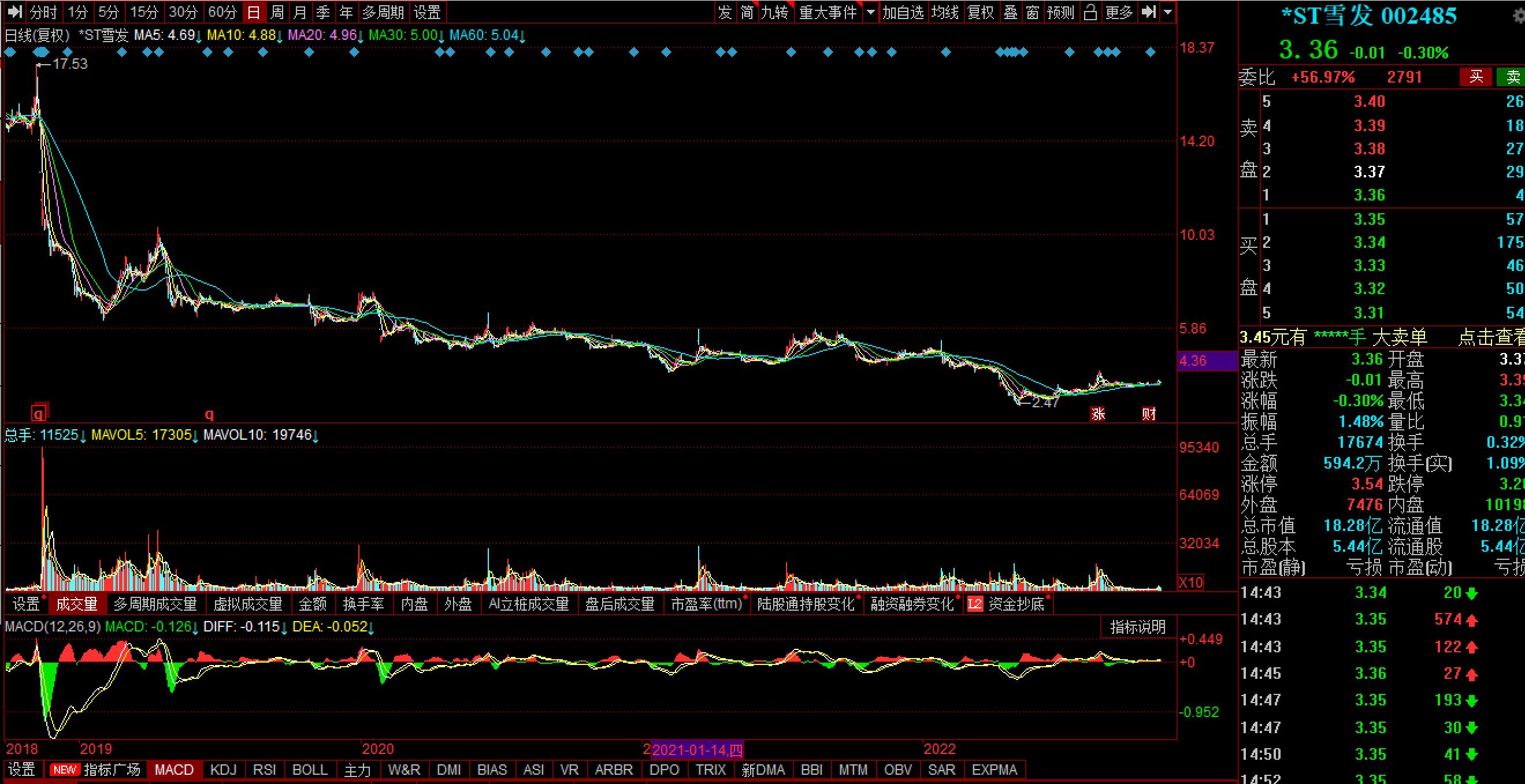Switch volume panel to 虚拟成交量
This screenshot has width=1525, height=784.
click(247, 604)
